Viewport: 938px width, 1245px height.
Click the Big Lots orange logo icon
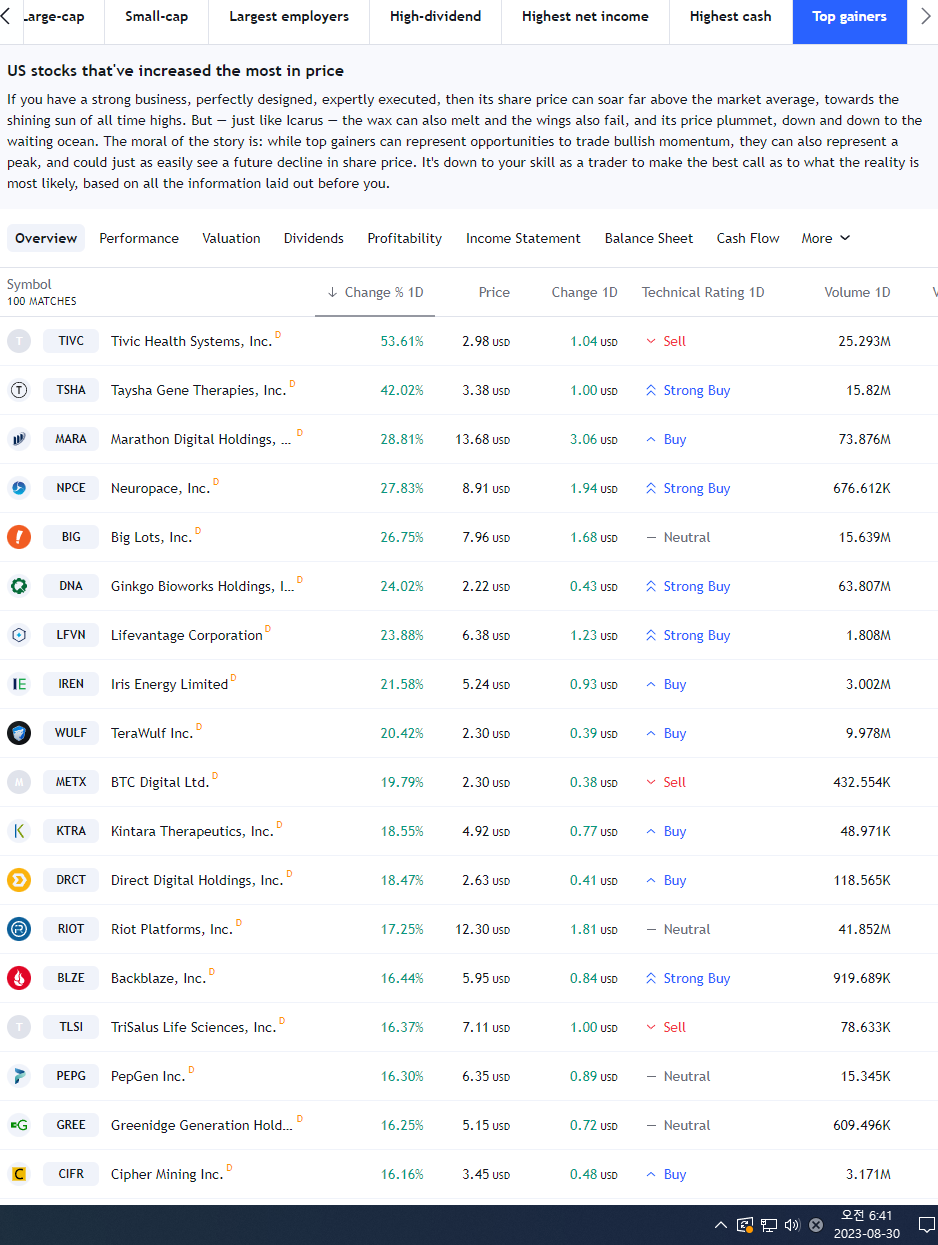pyautogui.click(x=19, y=537)
